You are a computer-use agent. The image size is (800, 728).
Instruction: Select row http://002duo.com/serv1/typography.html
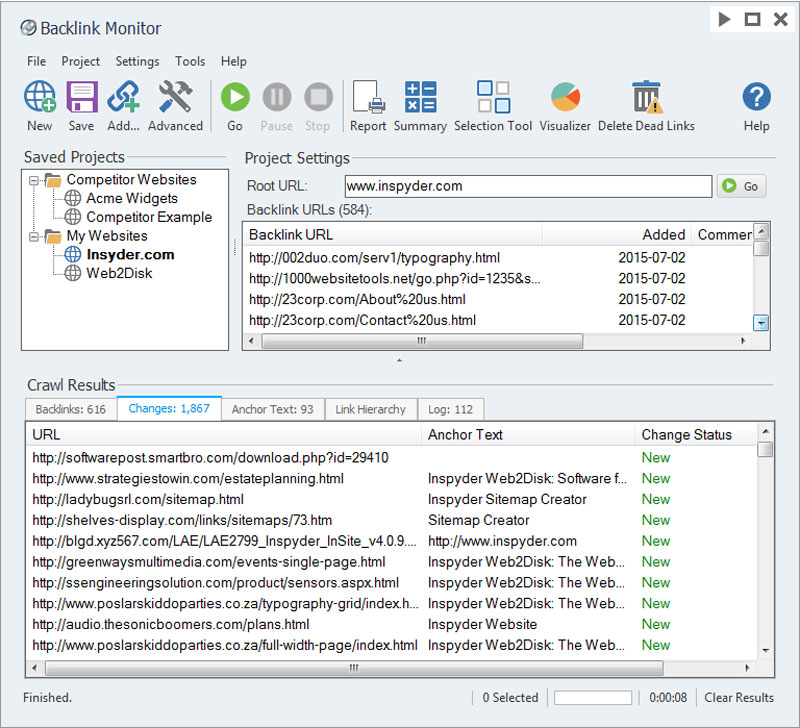point(498,258)
